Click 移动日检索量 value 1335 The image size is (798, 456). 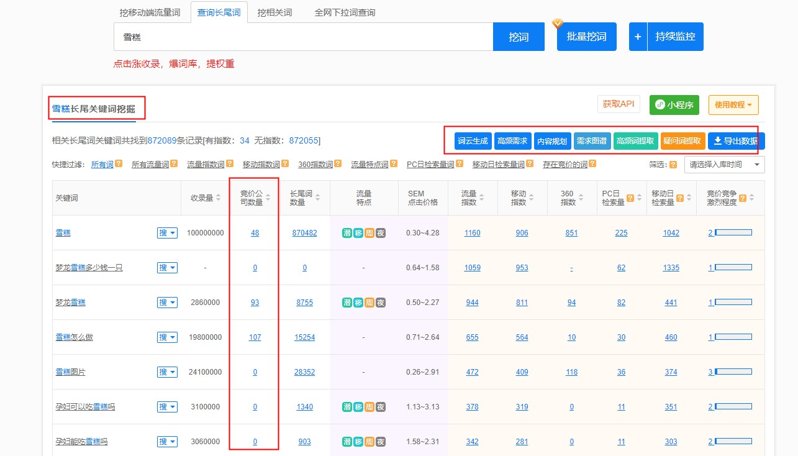(671, 268)
